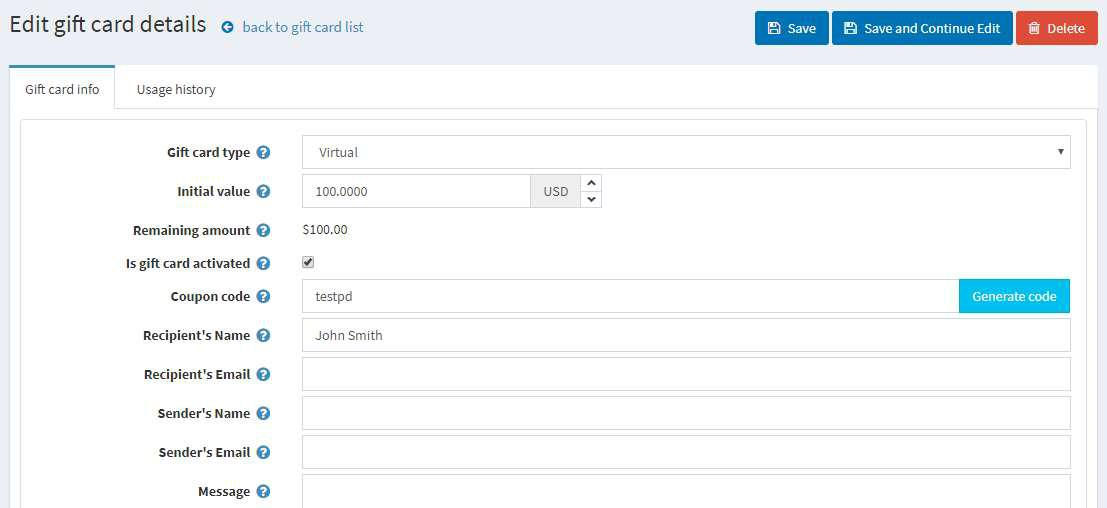Focus the Recipient's Email input field
Image resolution: width=1107 pixels, height=508 pixels.
(686, 374)
